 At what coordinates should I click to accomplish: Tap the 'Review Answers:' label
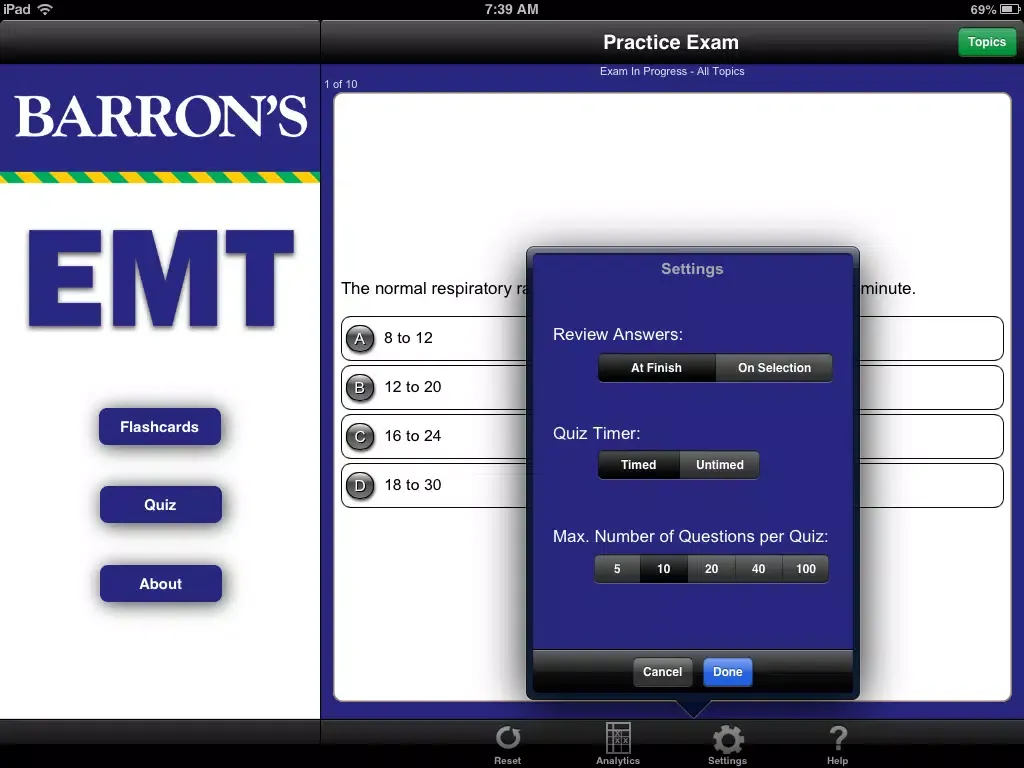coord(618,334)
